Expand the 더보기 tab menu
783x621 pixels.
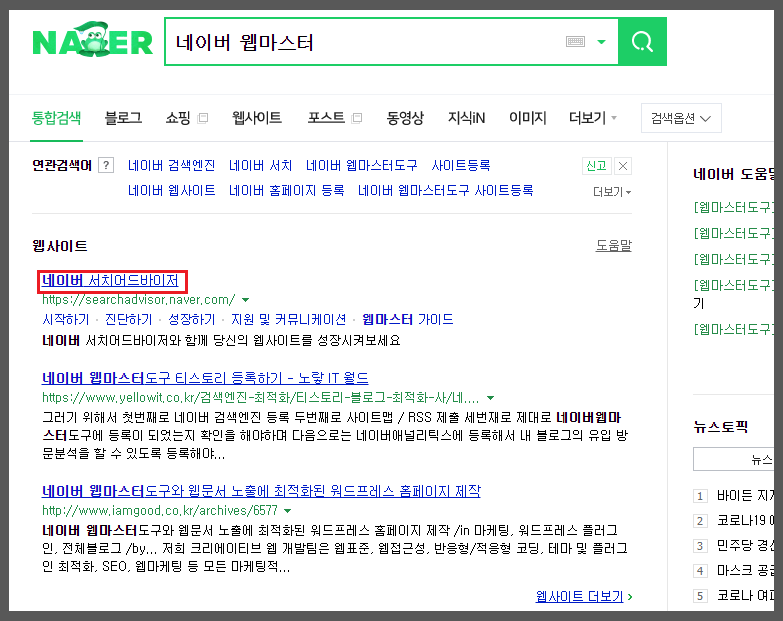coord(593,118)
